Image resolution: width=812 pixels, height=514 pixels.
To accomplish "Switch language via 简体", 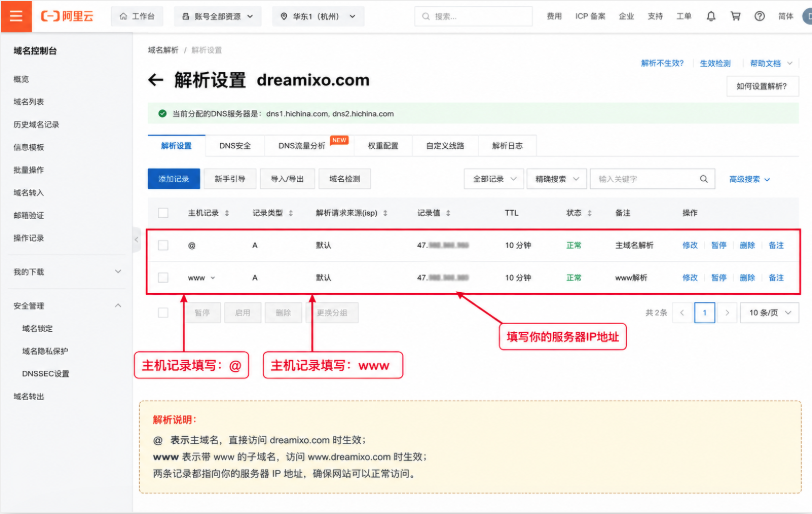I will [786, 17].
